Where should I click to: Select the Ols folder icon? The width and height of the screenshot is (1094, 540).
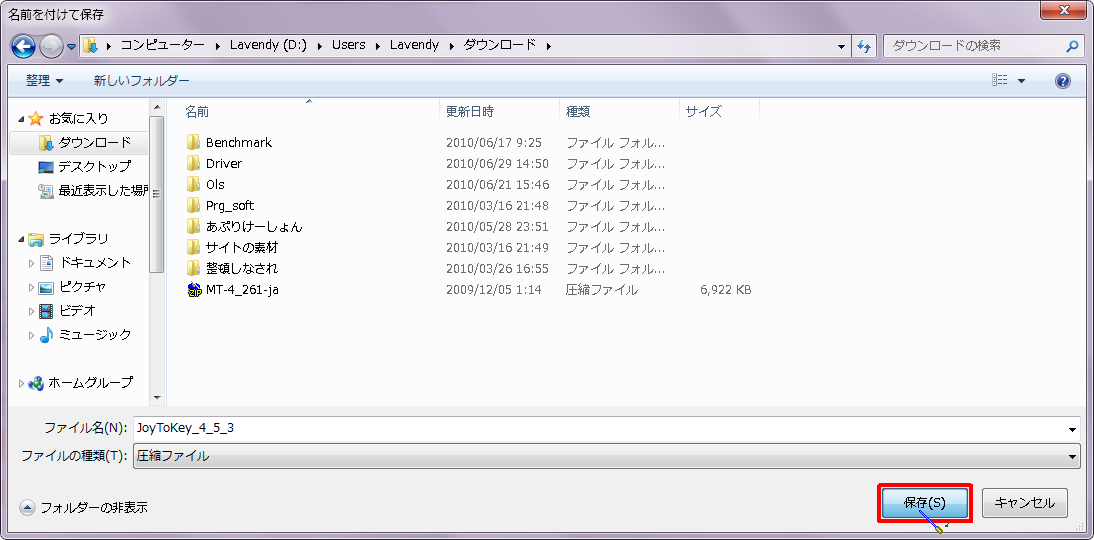click(x=194, y=184)
